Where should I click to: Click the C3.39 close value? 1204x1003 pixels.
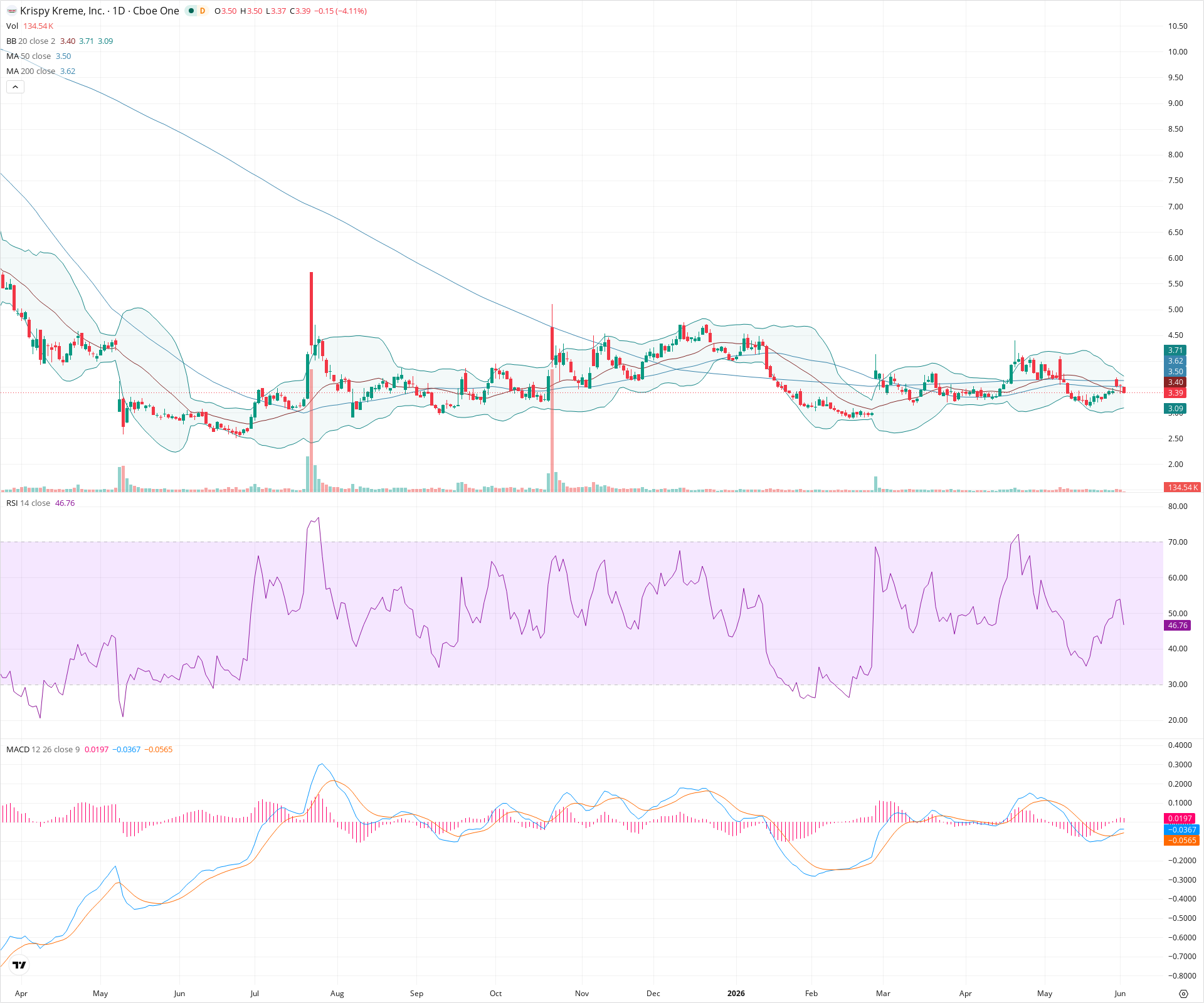(x=300, y=11)
